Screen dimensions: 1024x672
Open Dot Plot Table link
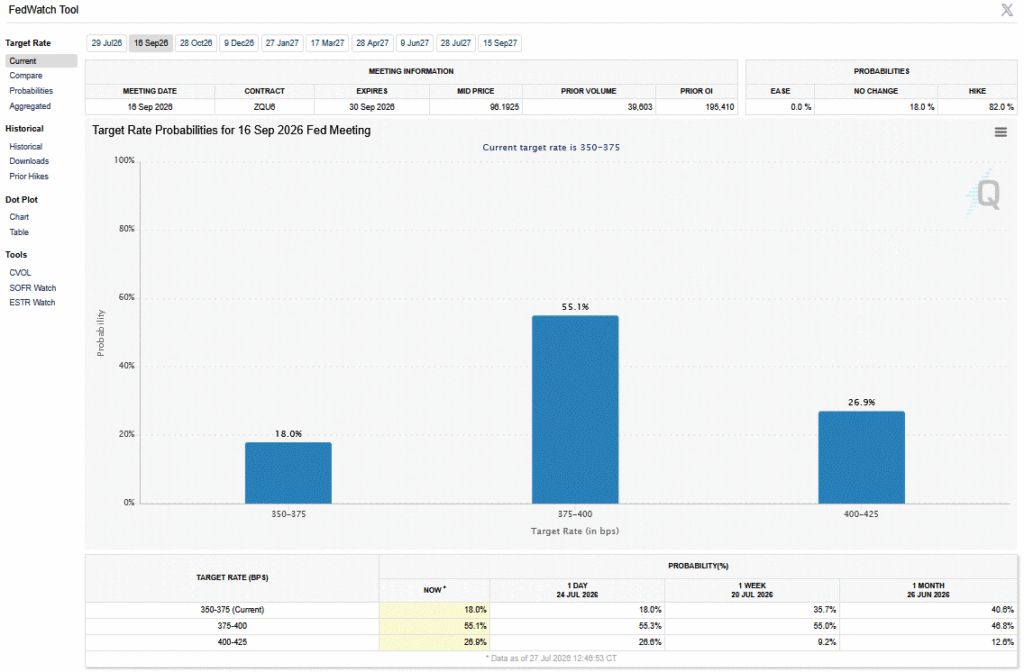(19, 232)
